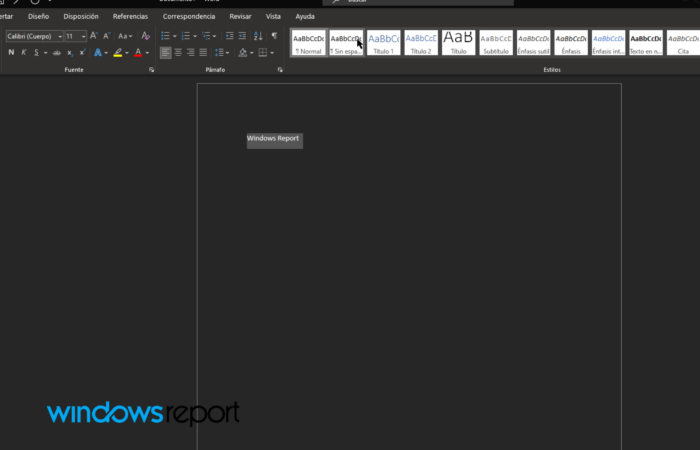Screen dimensions: 700x450
Task: Expand the numbering library arrow
Action: click(x=195, y=36)
